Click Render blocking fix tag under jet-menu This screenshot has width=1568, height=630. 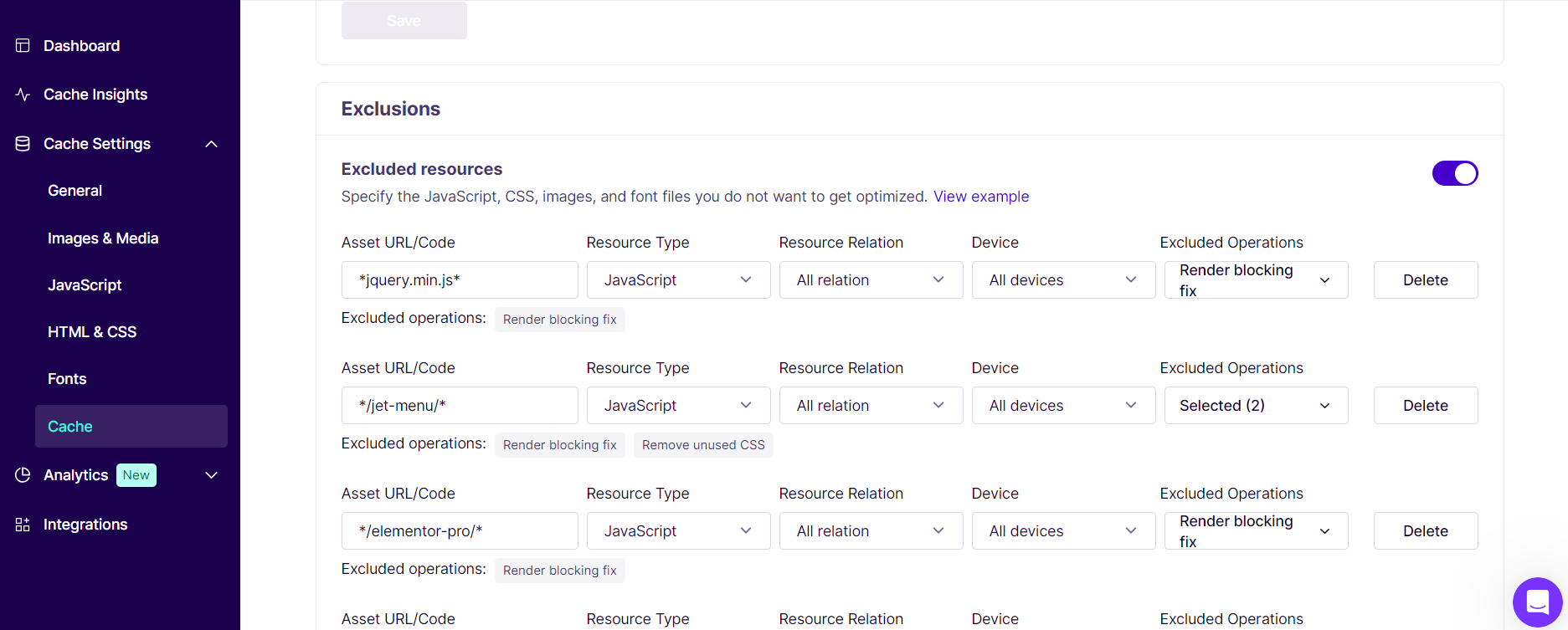[560, 445]
